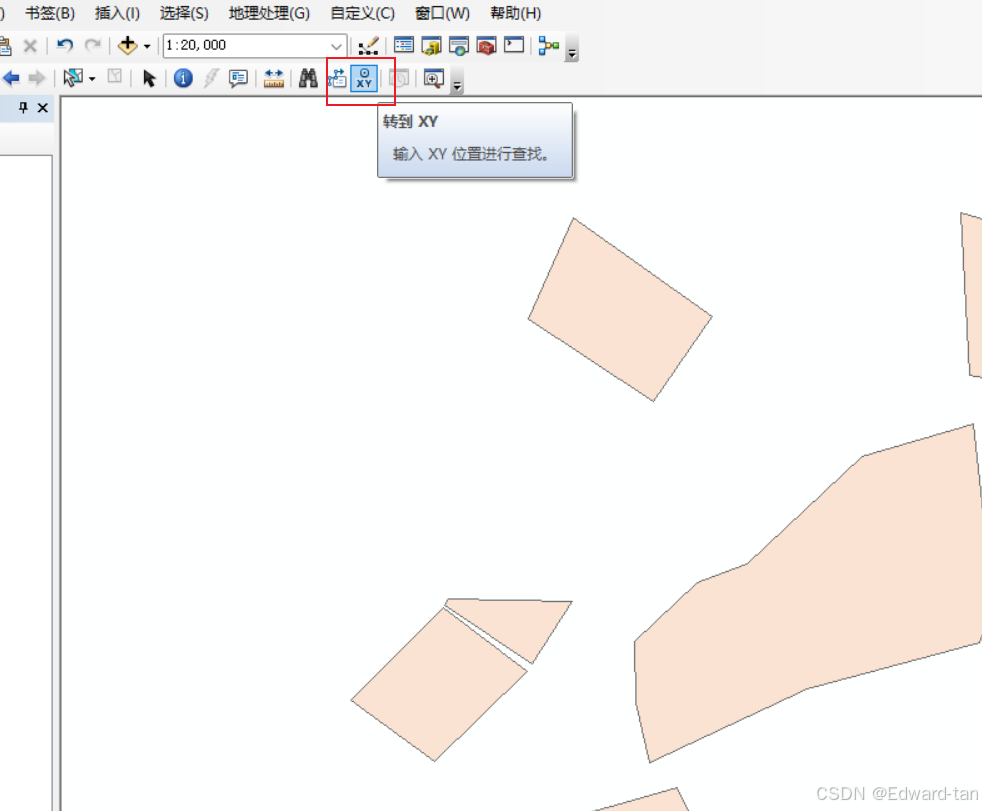Viewport: 982px width, 811px height.
Task: Open the Catalog window
Action: tap(431, 45)
